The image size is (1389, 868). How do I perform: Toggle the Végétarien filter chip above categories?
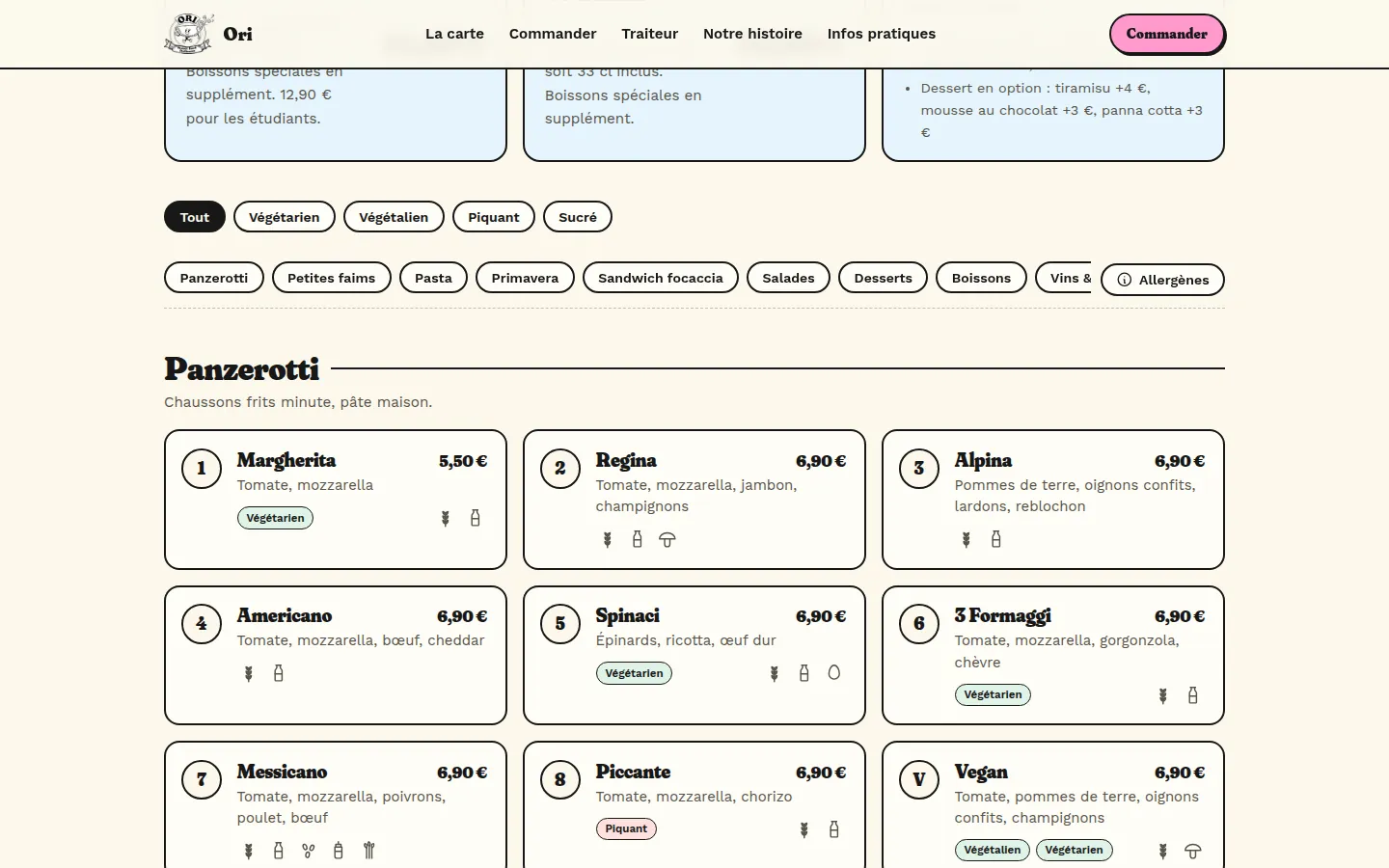tap(285, 217)
